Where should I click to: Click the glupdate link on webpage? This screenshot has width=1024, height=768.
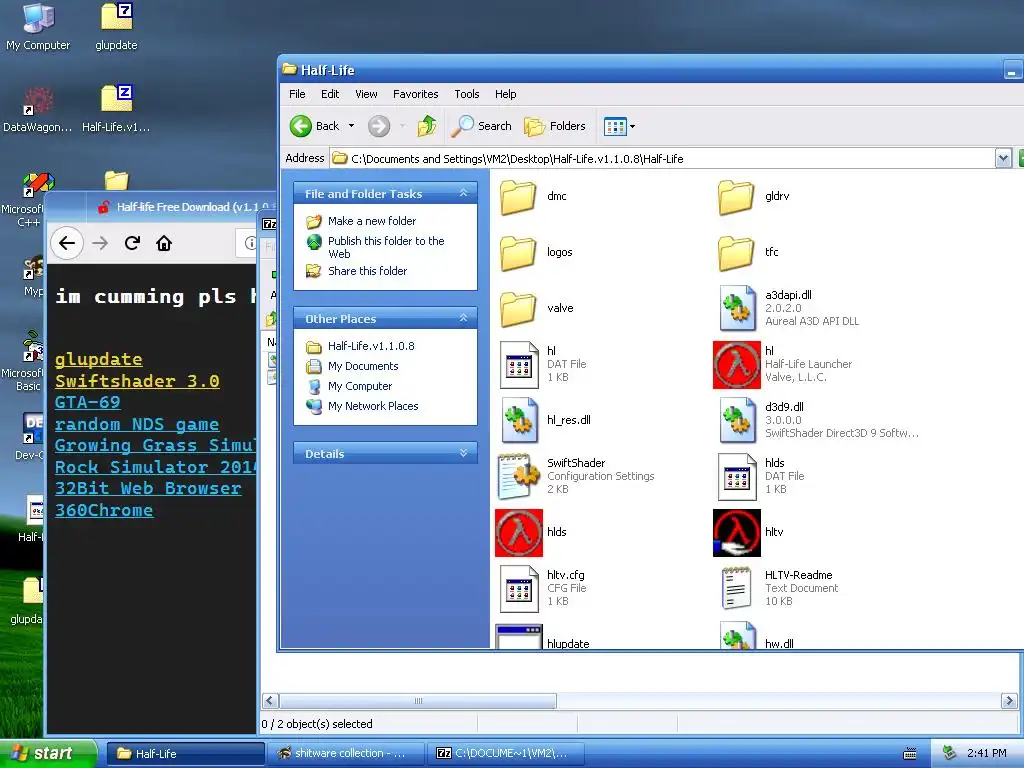coord(99,359)
